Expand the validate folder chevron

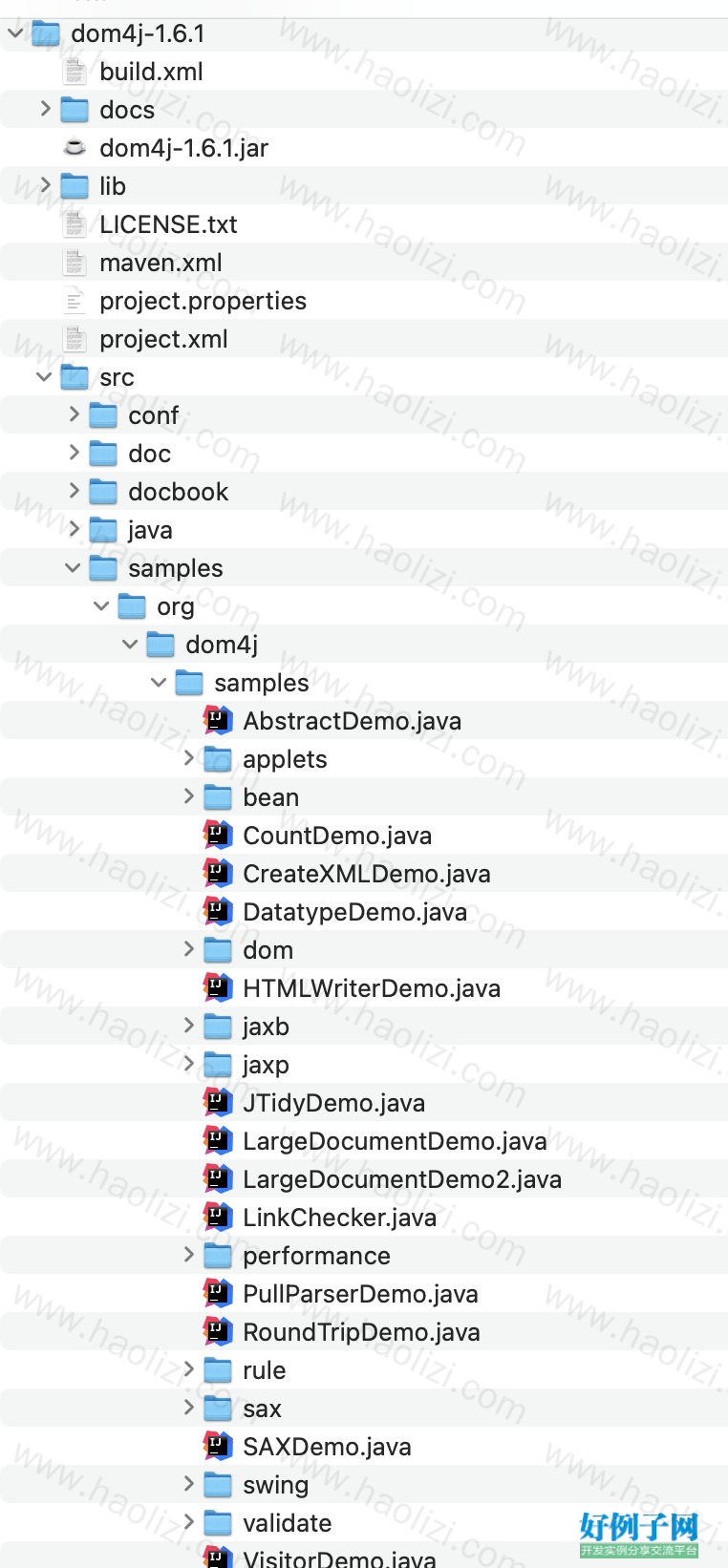(188, 1522)
